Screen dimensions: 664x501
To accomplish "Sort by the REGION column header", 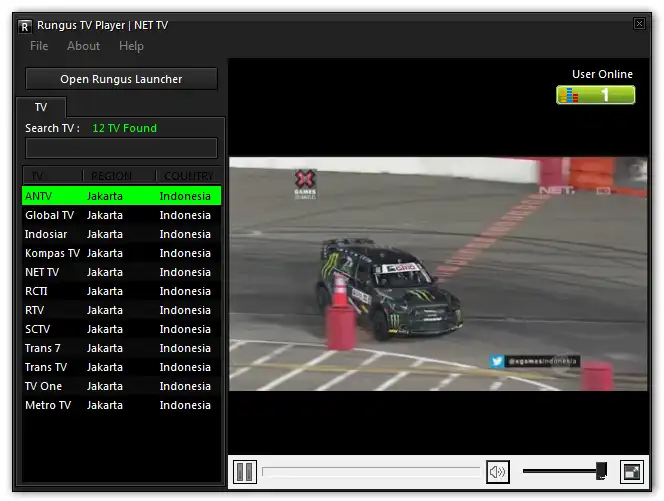I will (x=119, y=175).
